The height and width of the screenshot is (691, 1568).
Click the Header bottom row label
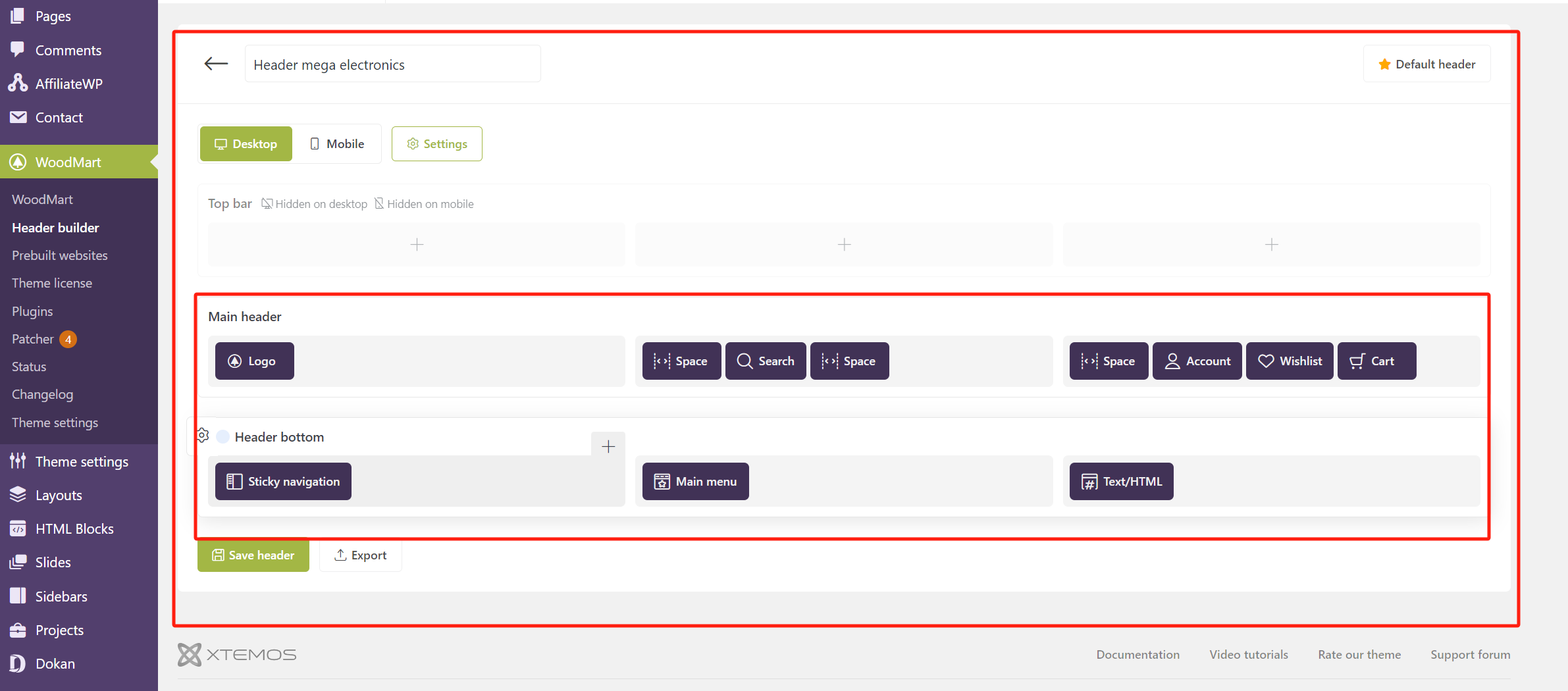pos(279,437)
